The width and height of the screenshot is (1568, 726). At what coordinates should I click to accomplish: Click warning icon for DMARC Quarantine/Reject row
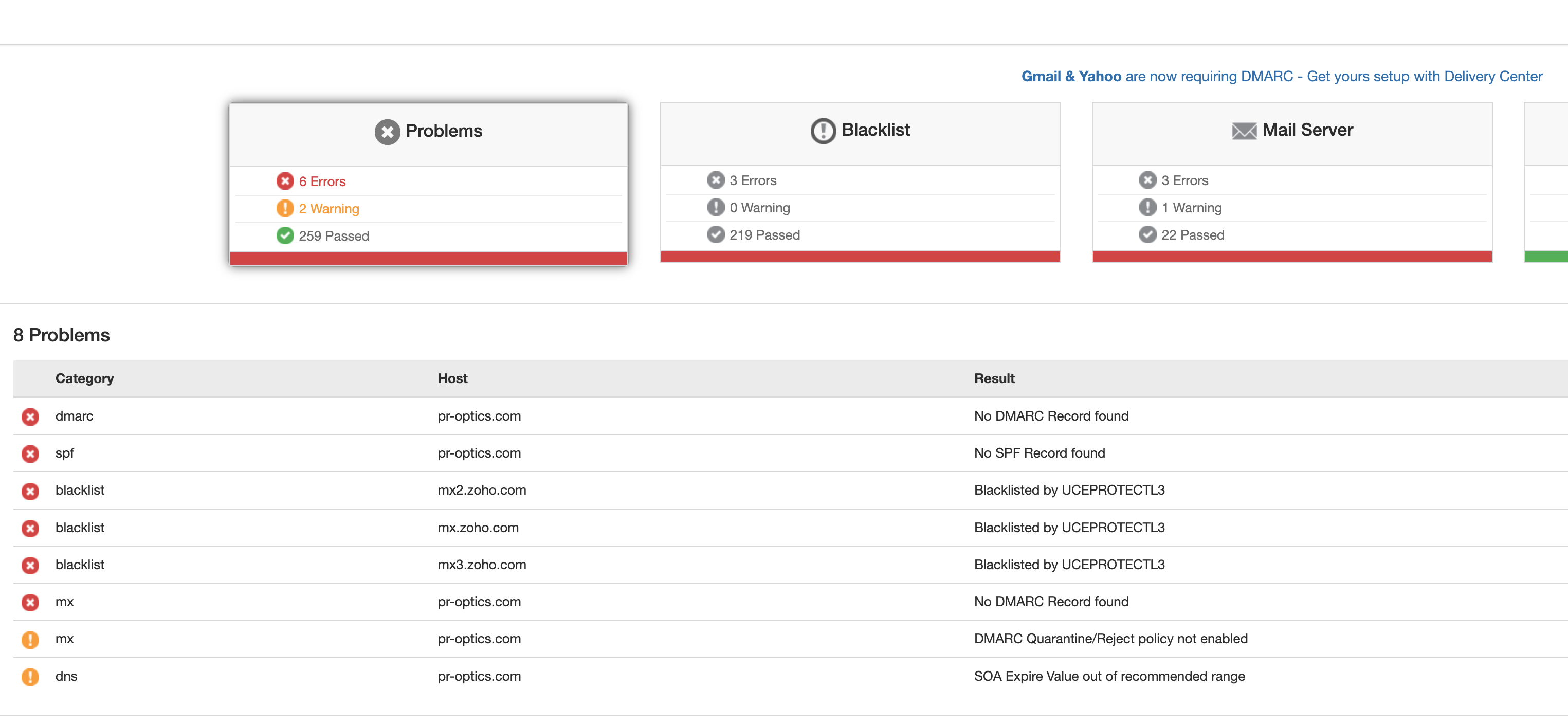(30, 639)
